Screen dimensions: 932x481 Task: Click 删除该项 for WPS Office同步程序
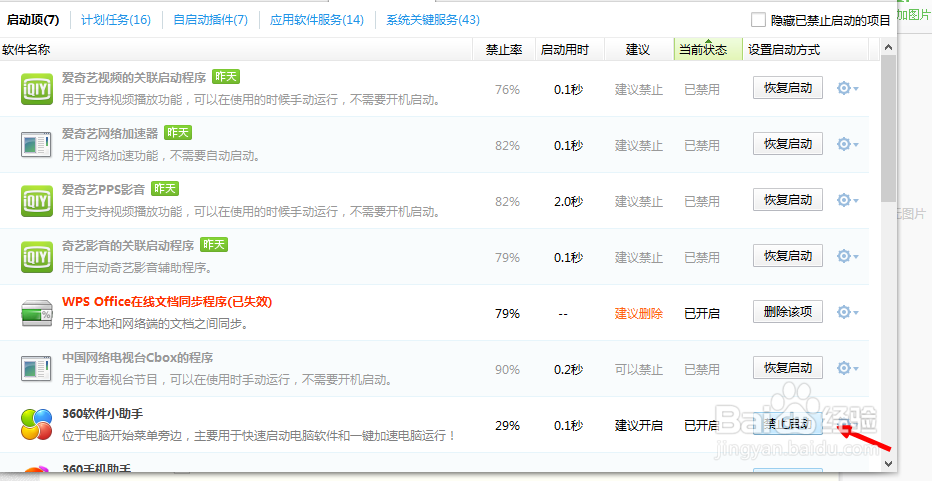(x=788, y=312)
